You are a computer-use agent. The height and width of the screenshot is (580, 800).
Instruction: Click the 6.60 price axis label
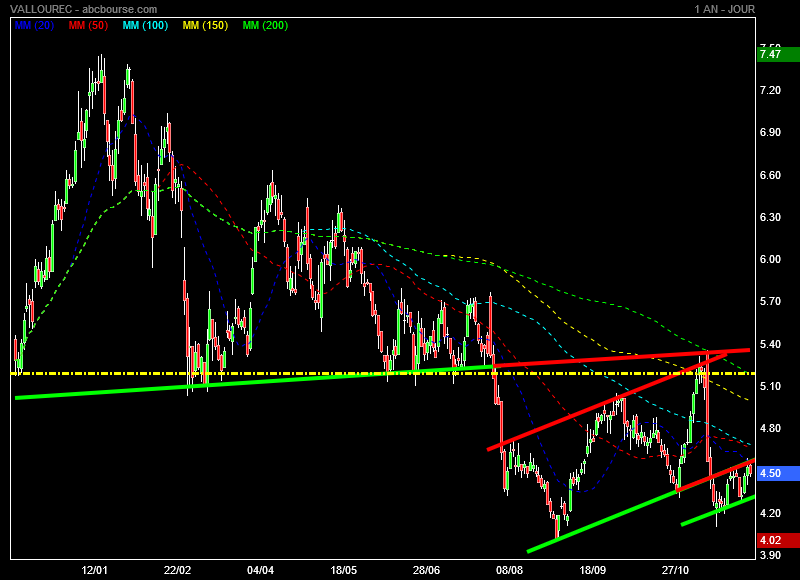tap(770, 175)
